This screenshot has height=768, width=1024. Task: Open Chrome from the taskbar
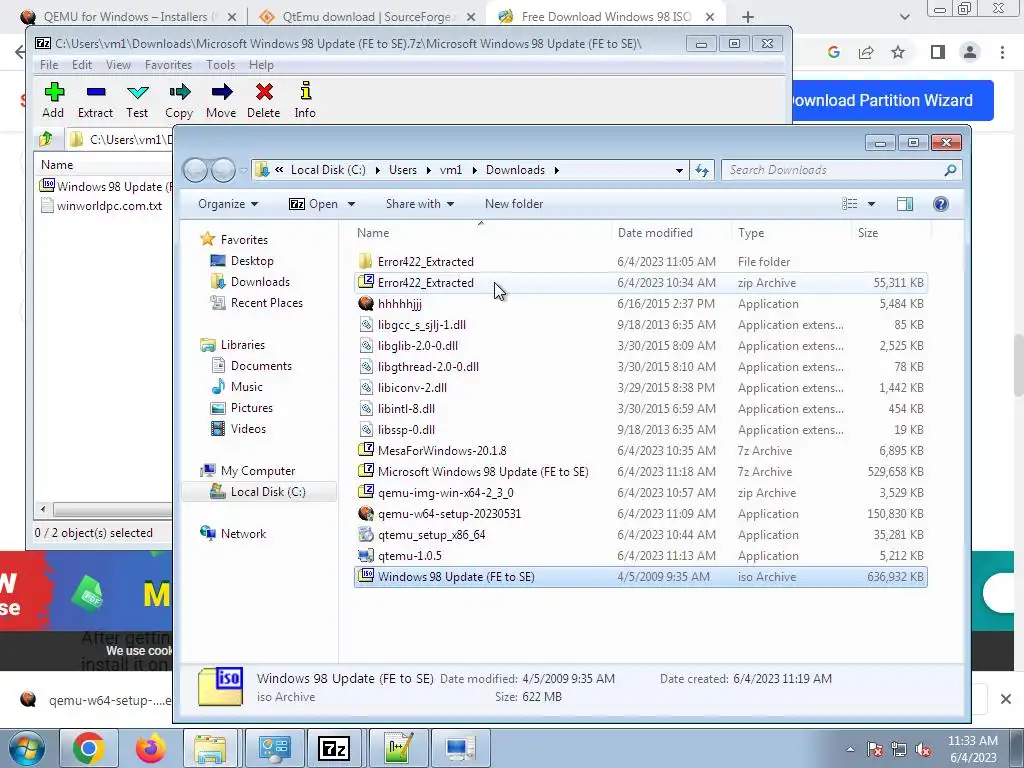pyautogui.click(x=88, y=748)
